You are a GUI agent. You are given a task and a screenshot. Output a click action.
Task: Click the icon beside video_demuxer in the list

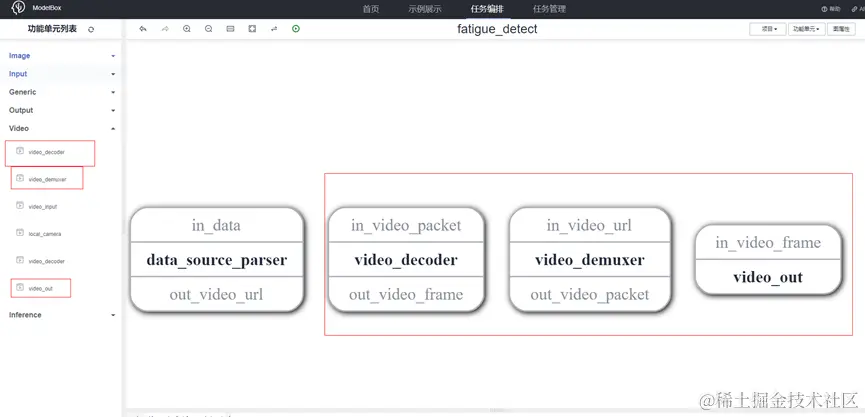click(x=20, y=178)
